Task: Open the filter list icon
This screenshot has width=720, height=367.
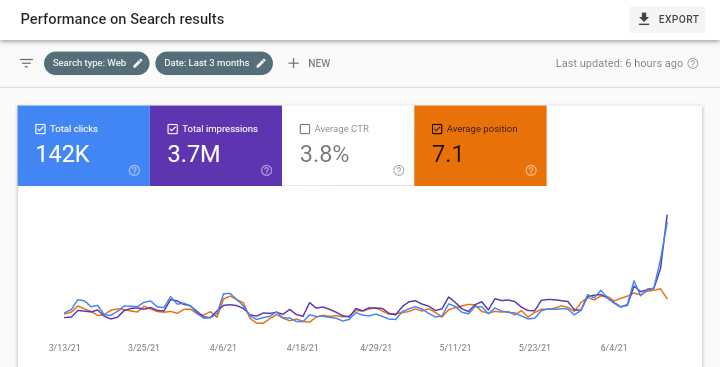Action: point(27,63)
